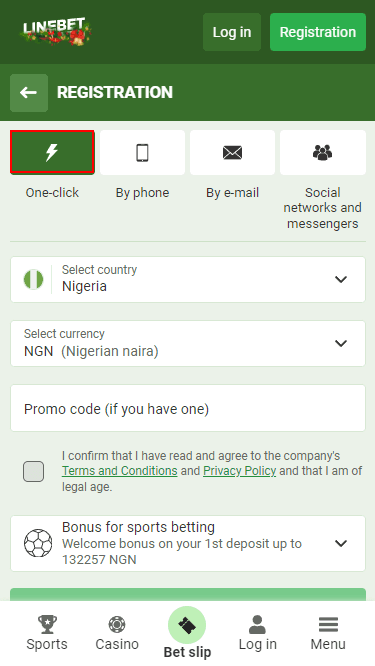Tap the Log in person icon at bottom

(257, 624)
